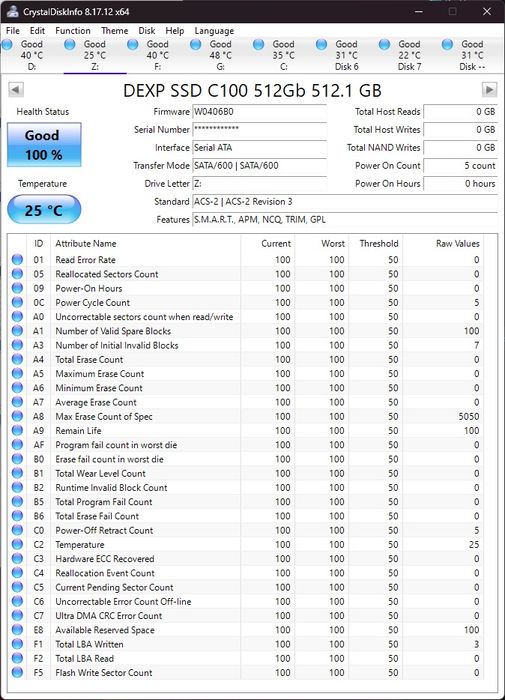Image resolution: width=505 pixels, height=700 pixels.
Task: Click the Serial Number field
Action: pos(259,129)
